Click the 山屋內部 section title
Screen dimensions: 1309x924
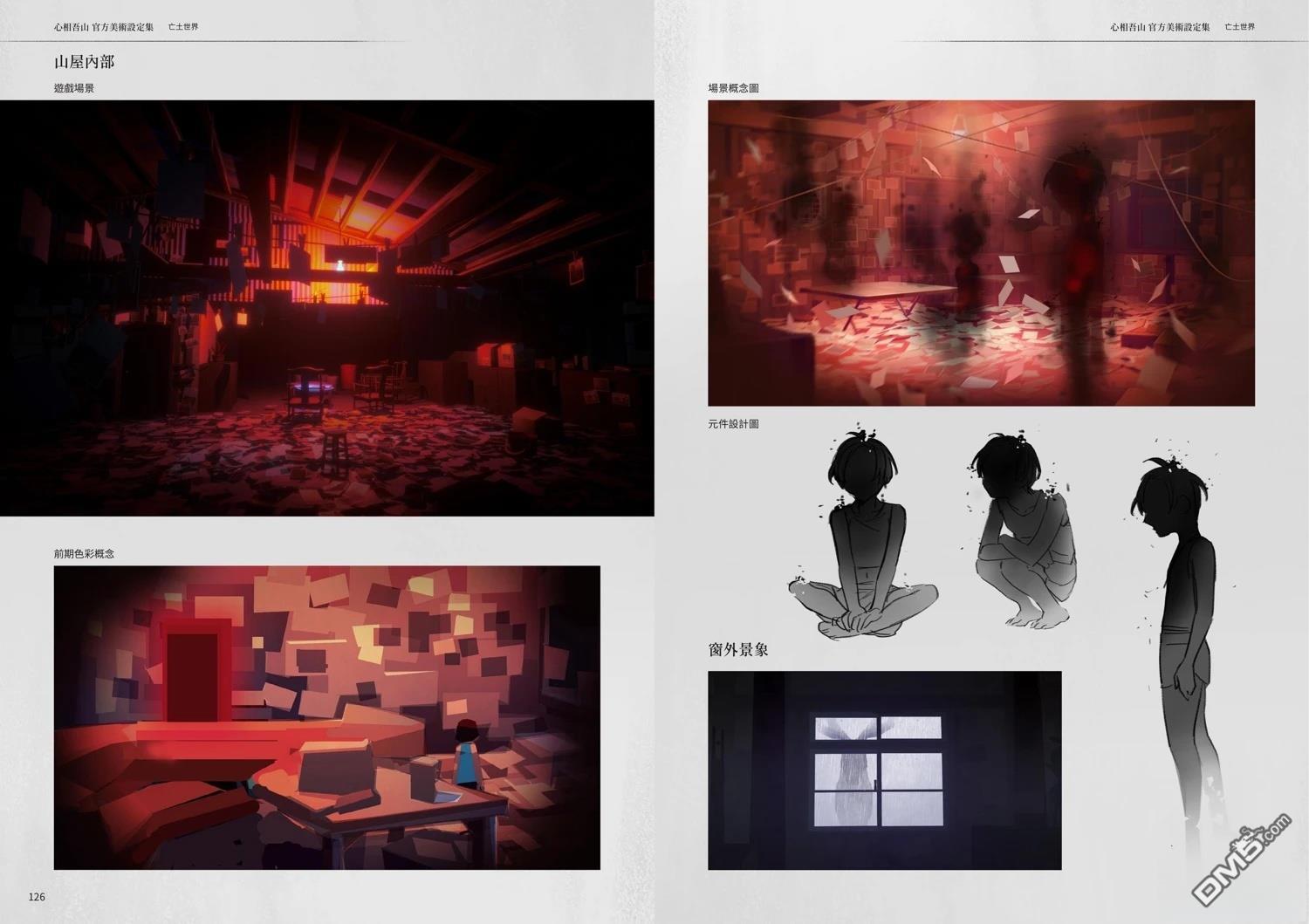[84, 62]
